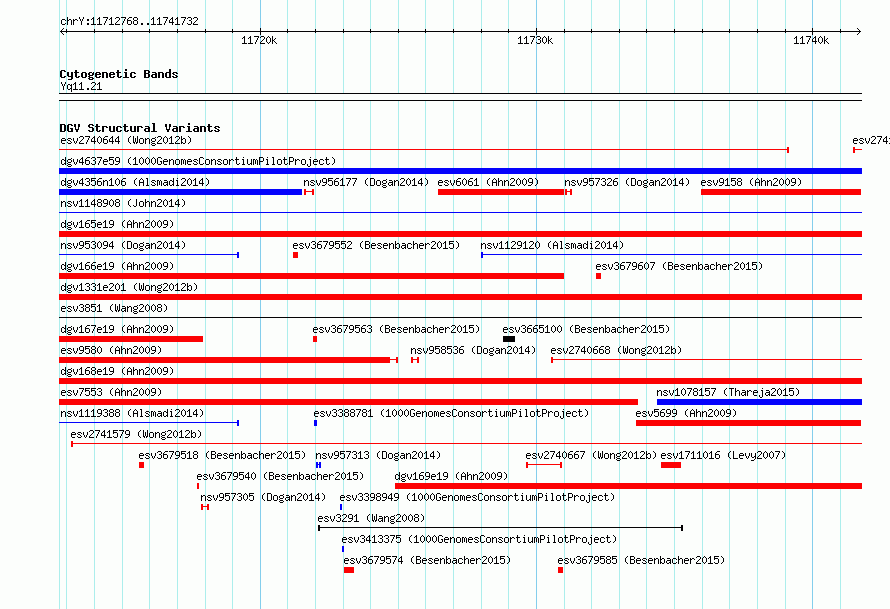Open the nsv958536 (Dogan2014) label
This screenshot has width=890, height=609.
click(473, 350)
